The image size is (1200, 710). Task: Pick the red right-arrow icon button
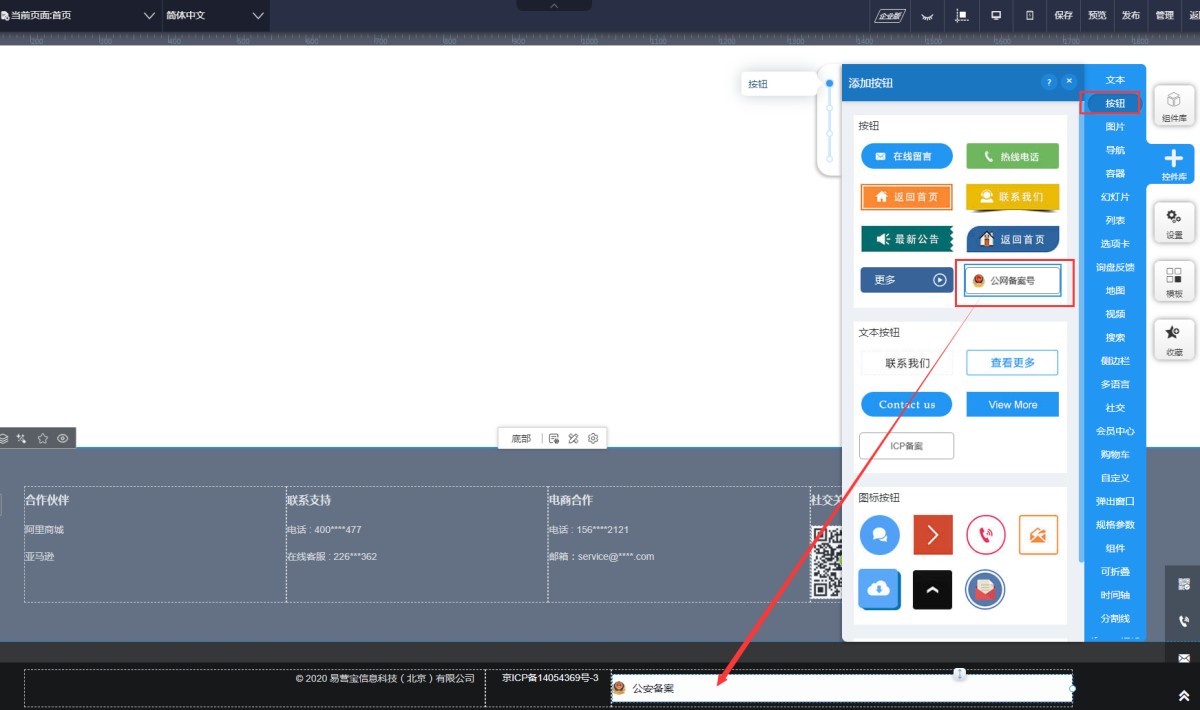(x=933, y=535)
